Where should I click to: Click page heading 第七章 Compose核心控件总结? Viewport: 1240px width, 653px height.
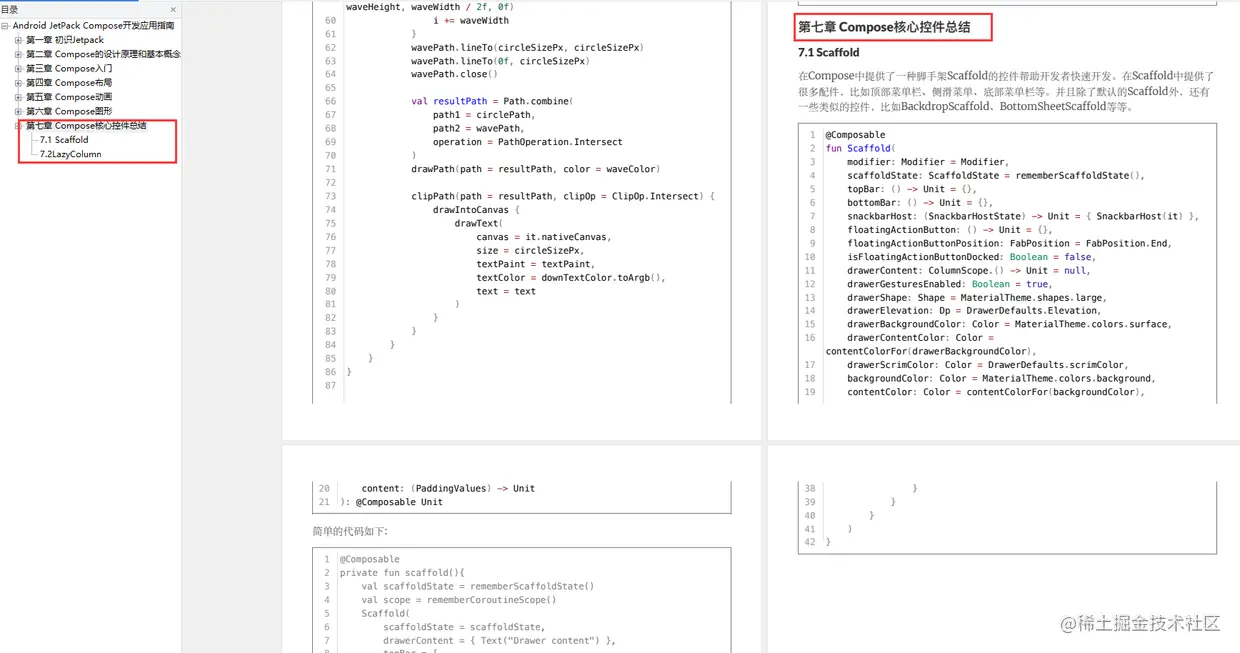pyautogui.click(x=884, y=27)
